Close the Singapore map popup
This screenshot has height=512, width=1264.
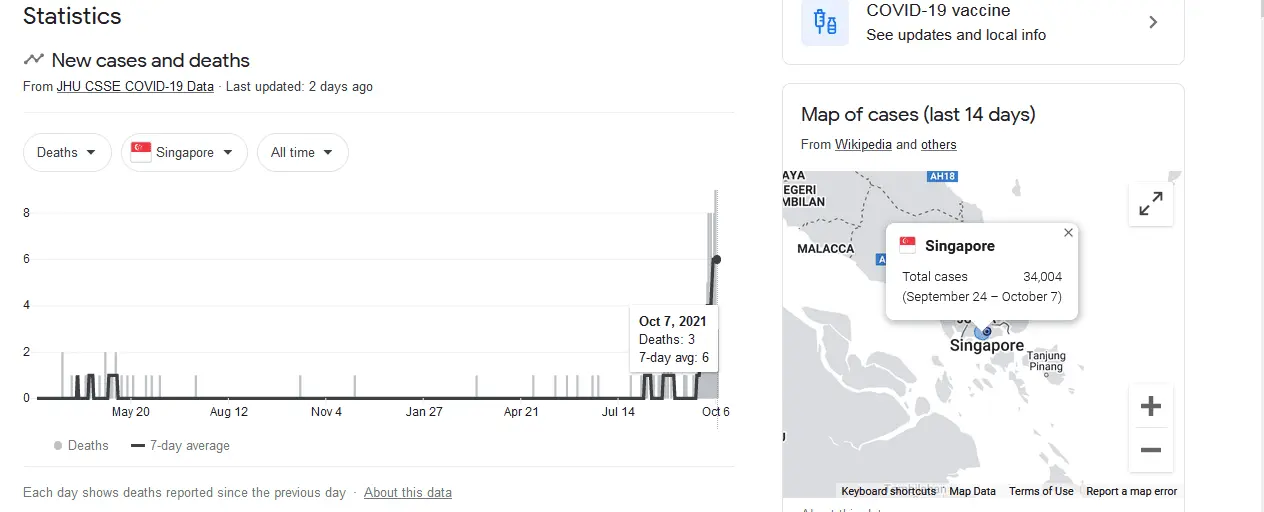(1068, 233)
